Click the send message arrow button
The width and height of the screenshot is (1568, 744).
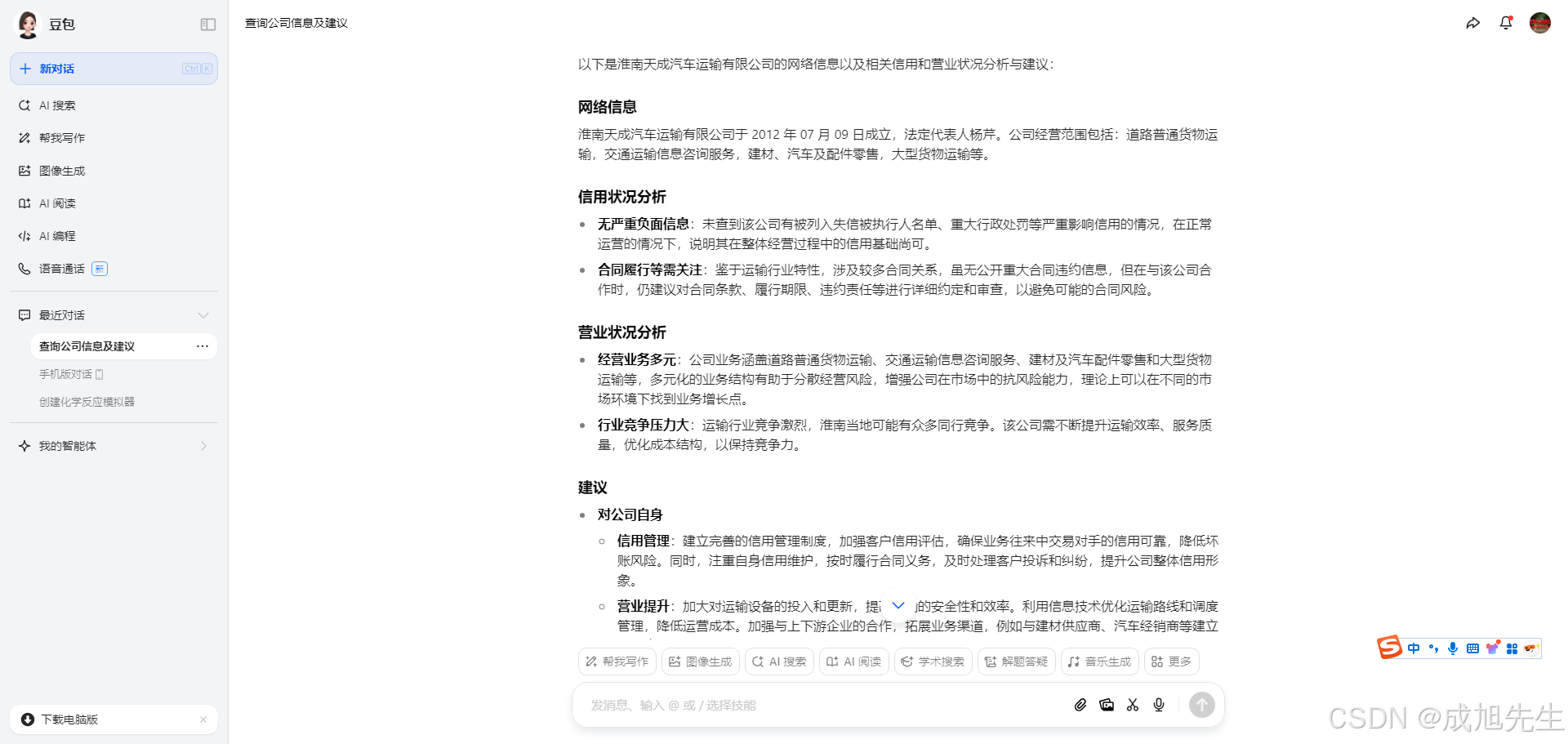click(x=1202, y=705)
